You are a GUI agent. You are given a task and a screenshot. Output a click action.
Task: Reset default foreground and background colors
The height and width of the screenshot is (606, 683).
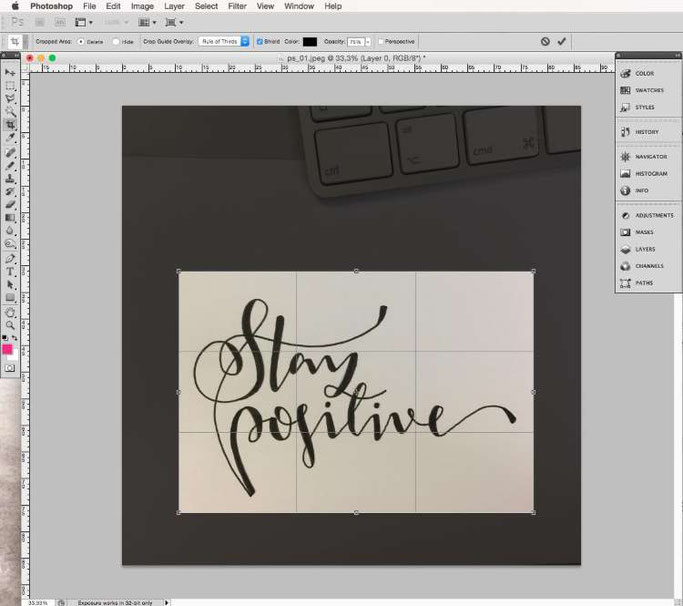(5, 338)
